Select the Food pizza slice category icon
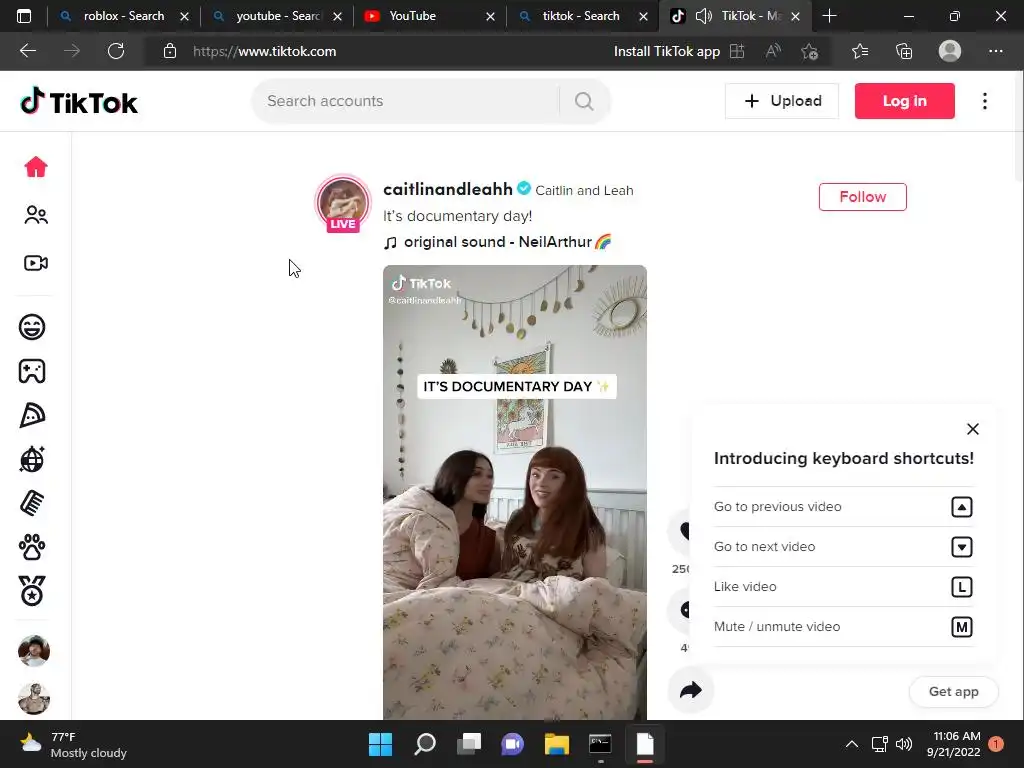The image size is (1024, 768). click(32, 415)
